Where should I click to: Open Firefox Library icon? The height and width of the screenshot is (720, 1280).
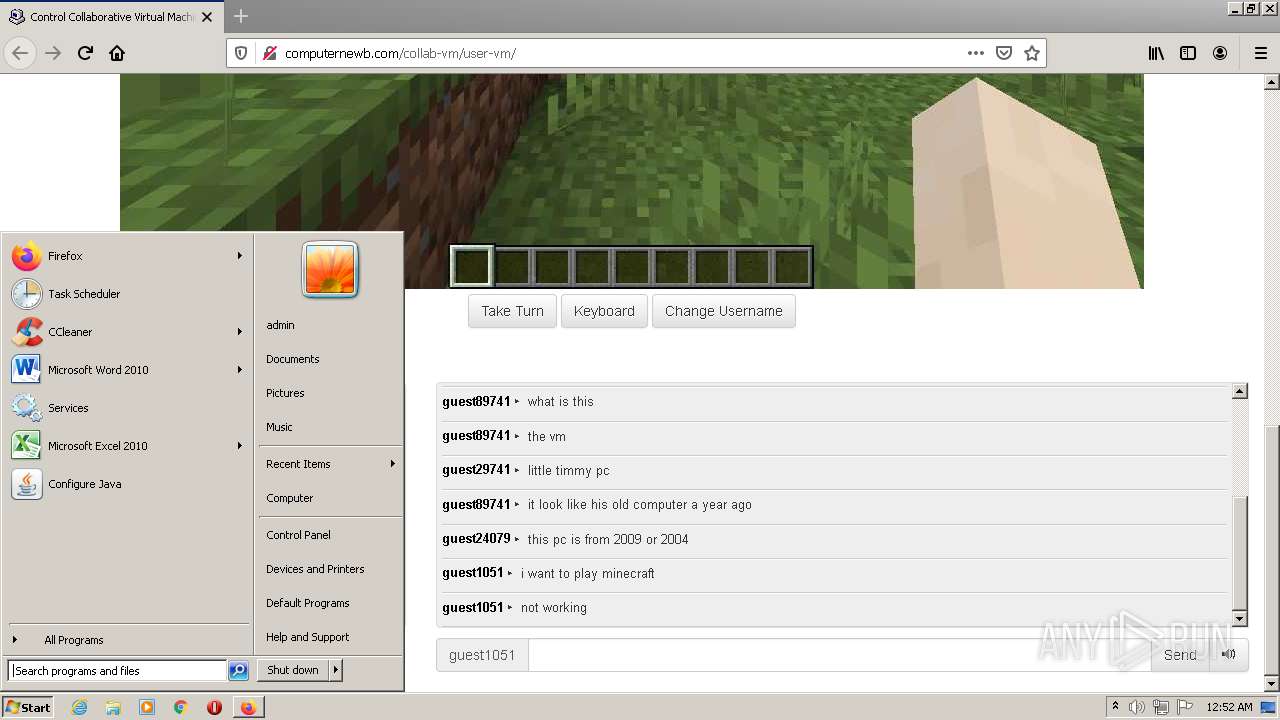tap(1156, 53)
